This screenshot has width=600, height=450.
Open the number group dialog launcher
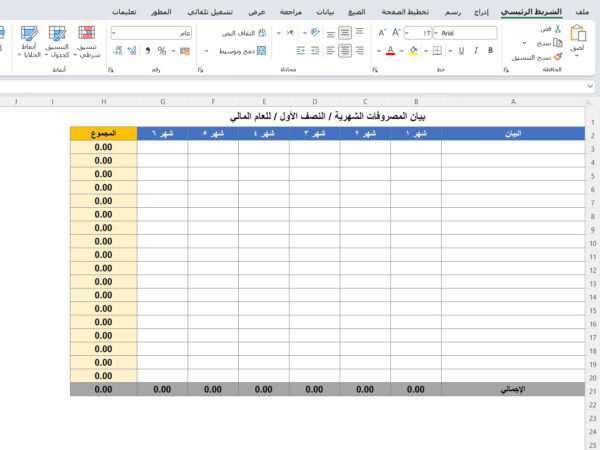pos(111,70)
